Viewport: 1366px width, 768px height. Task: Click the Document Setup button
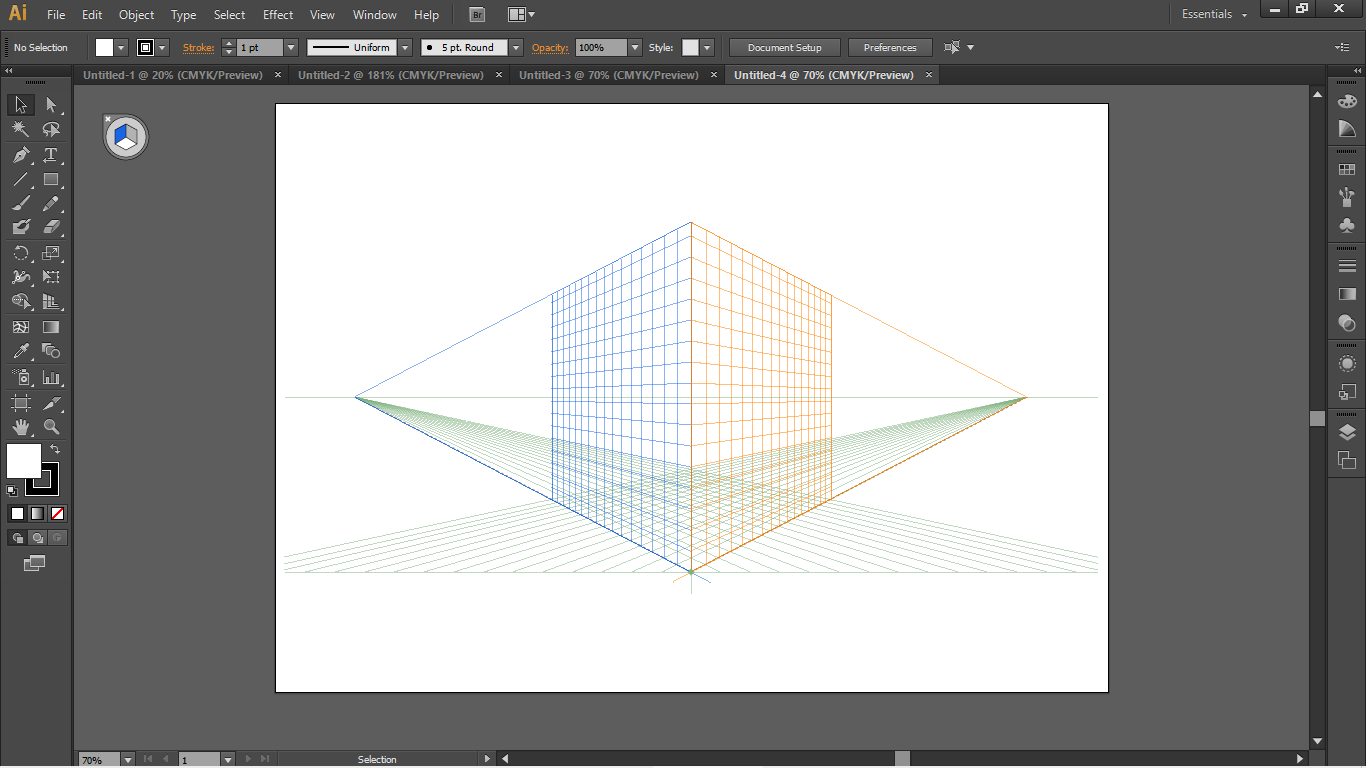click(784, 47)
